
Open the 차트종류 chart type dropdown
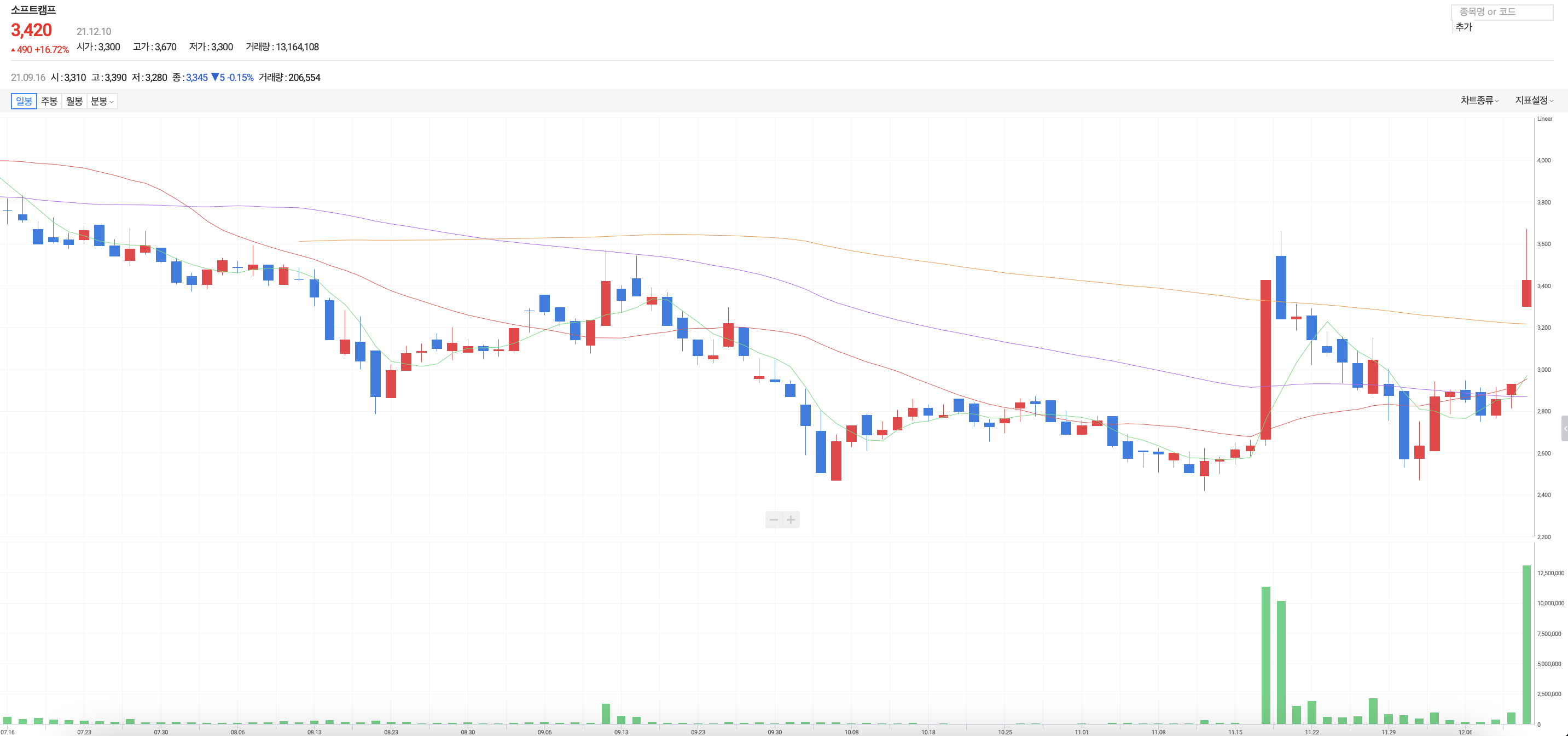tap(1478, 101)
